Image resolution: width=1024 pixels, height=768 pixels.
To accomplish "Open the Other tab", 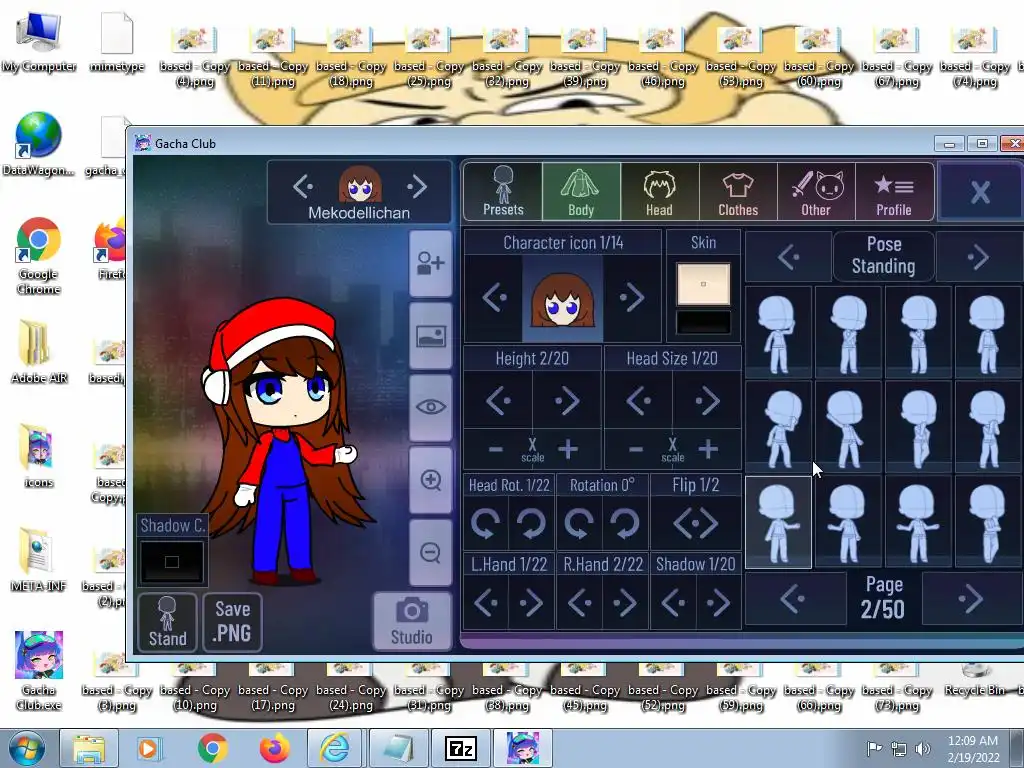I will 816,191.
